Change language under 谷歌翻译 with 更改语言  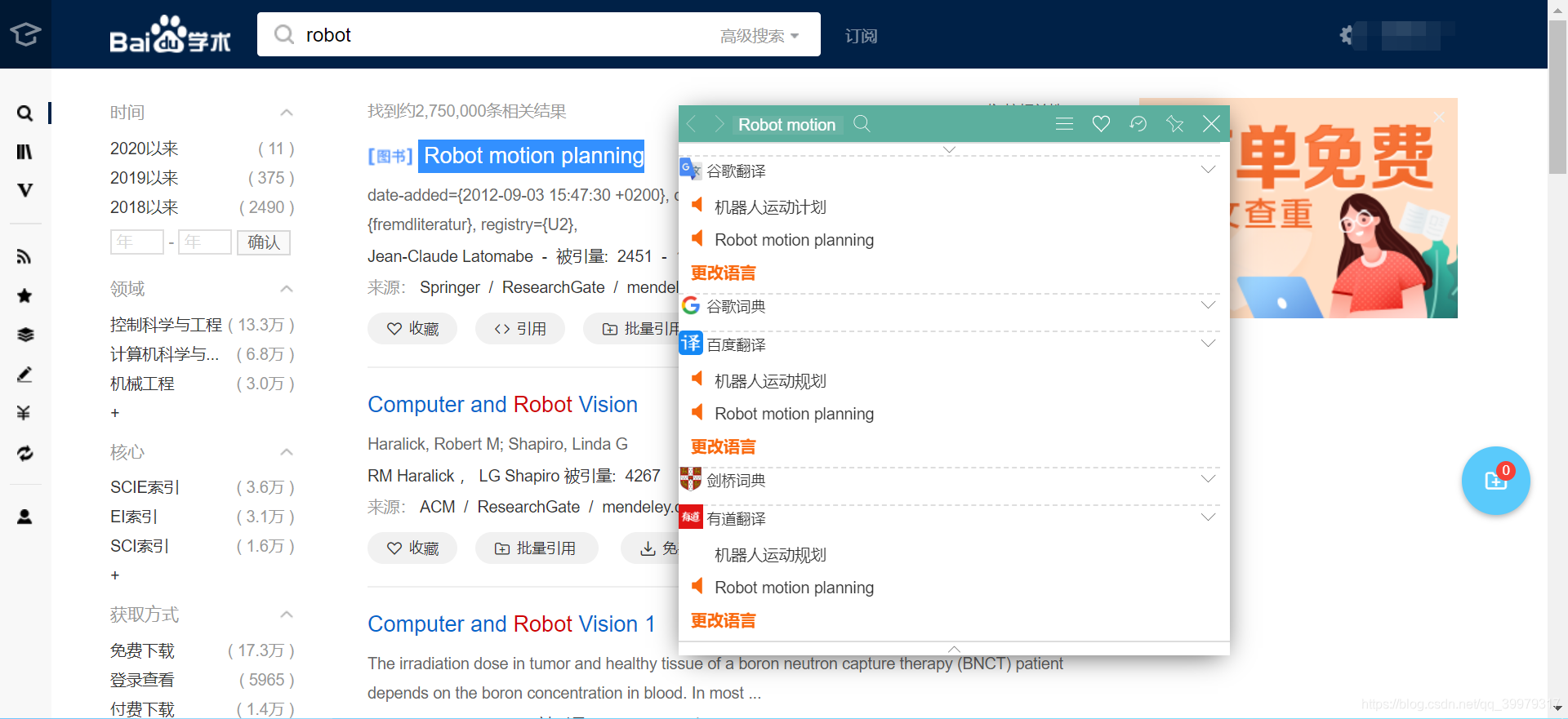tap(724, 273)
